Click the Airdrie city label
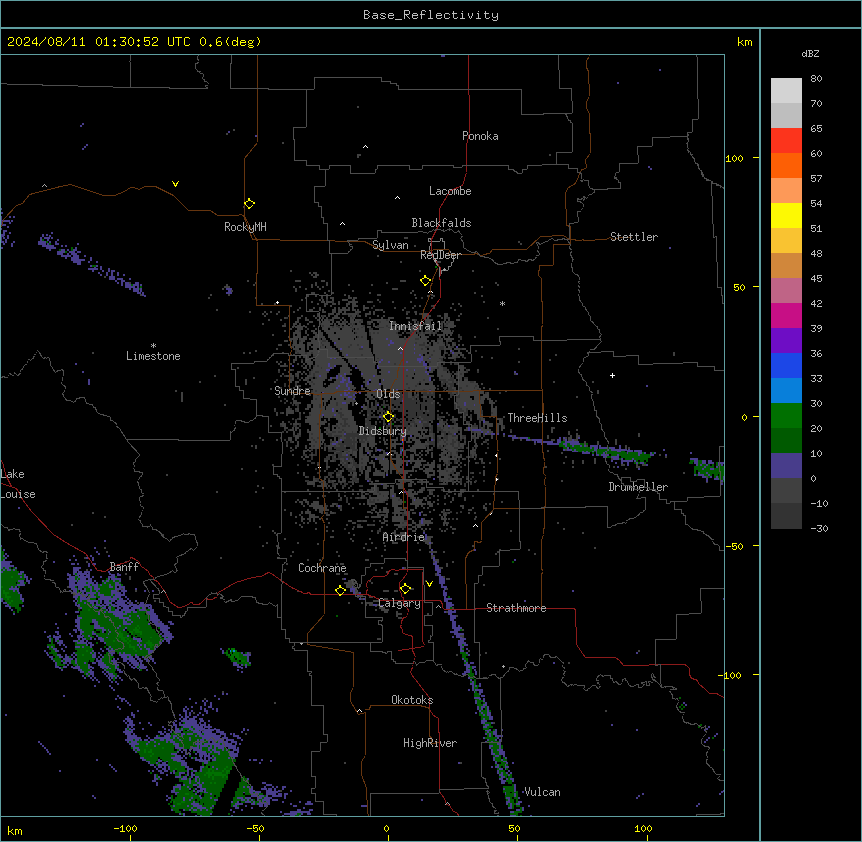The image size is (862, 842). click(x=404, y=537)
